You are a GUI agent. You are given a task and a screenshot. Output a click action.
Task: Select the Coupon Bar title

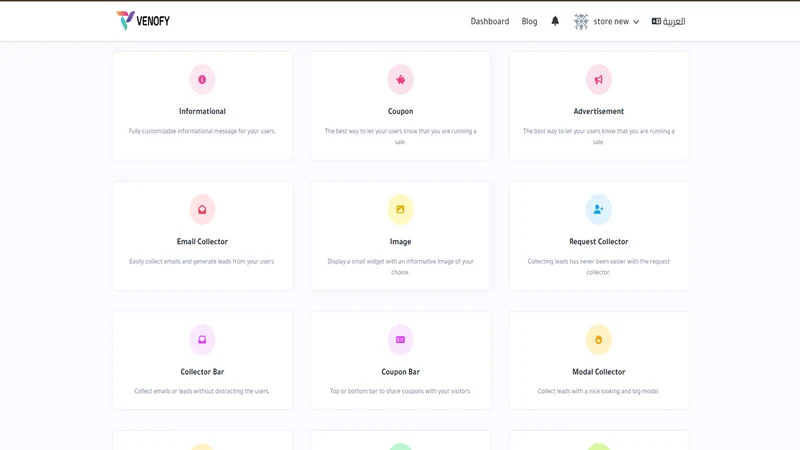tap(401, 372)
